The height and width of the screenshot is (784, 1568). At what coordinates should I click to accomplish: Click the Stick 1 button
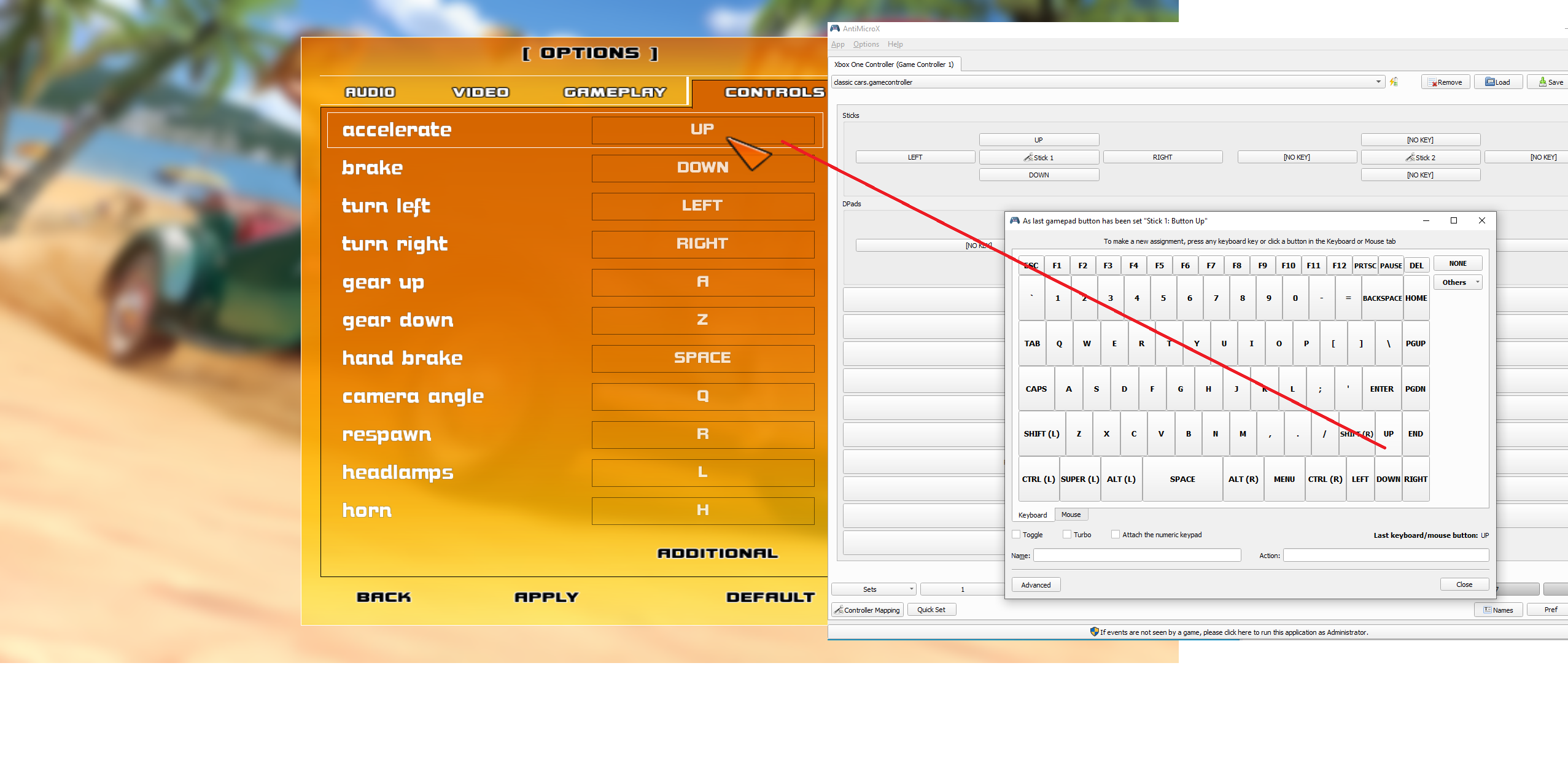[1039, 158]
